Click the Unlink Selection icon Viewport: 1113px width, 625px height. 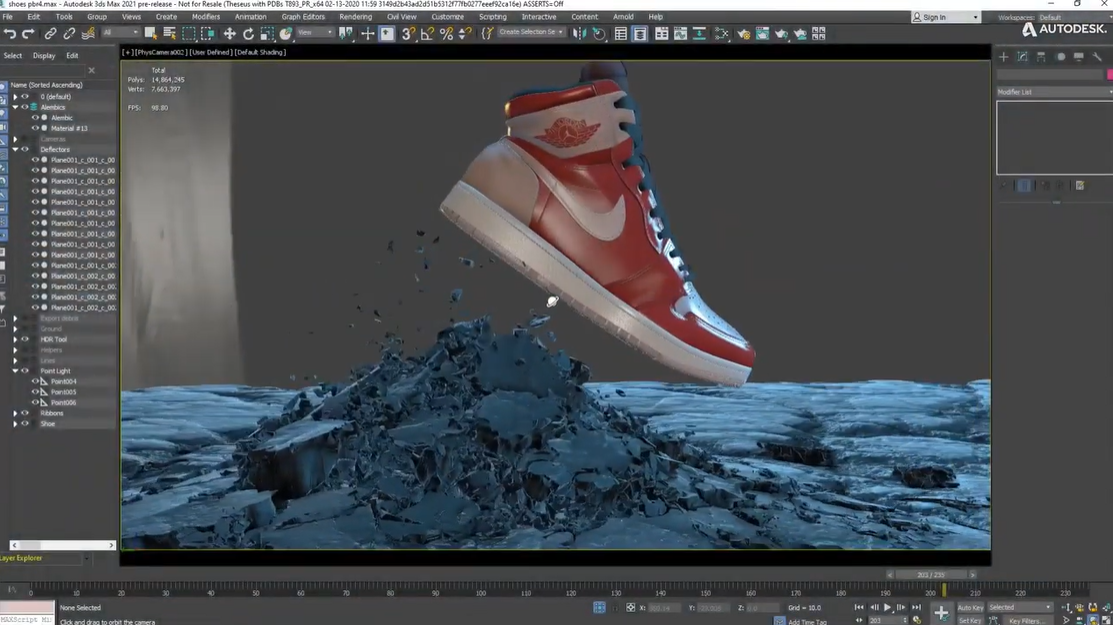[x=69, y=33]
